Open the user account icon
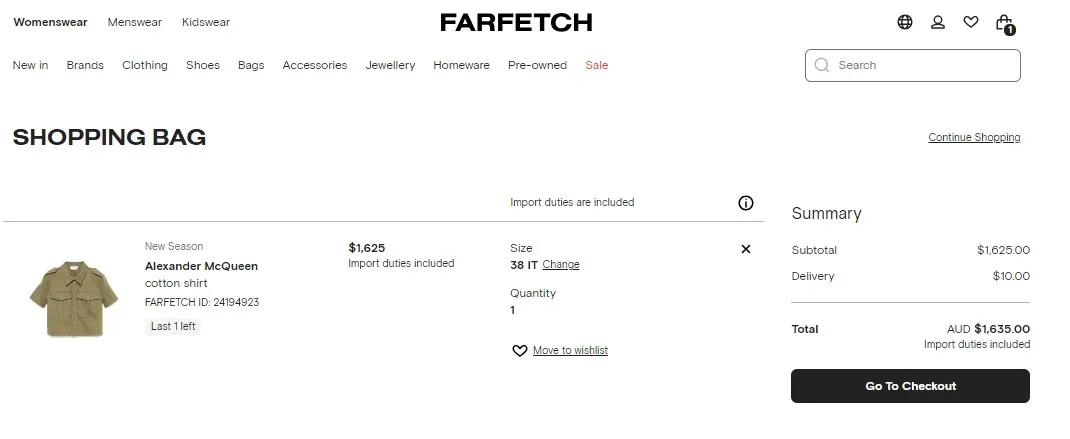The height and width of the screenshot is (439, 1070). [x=938, y=22]
